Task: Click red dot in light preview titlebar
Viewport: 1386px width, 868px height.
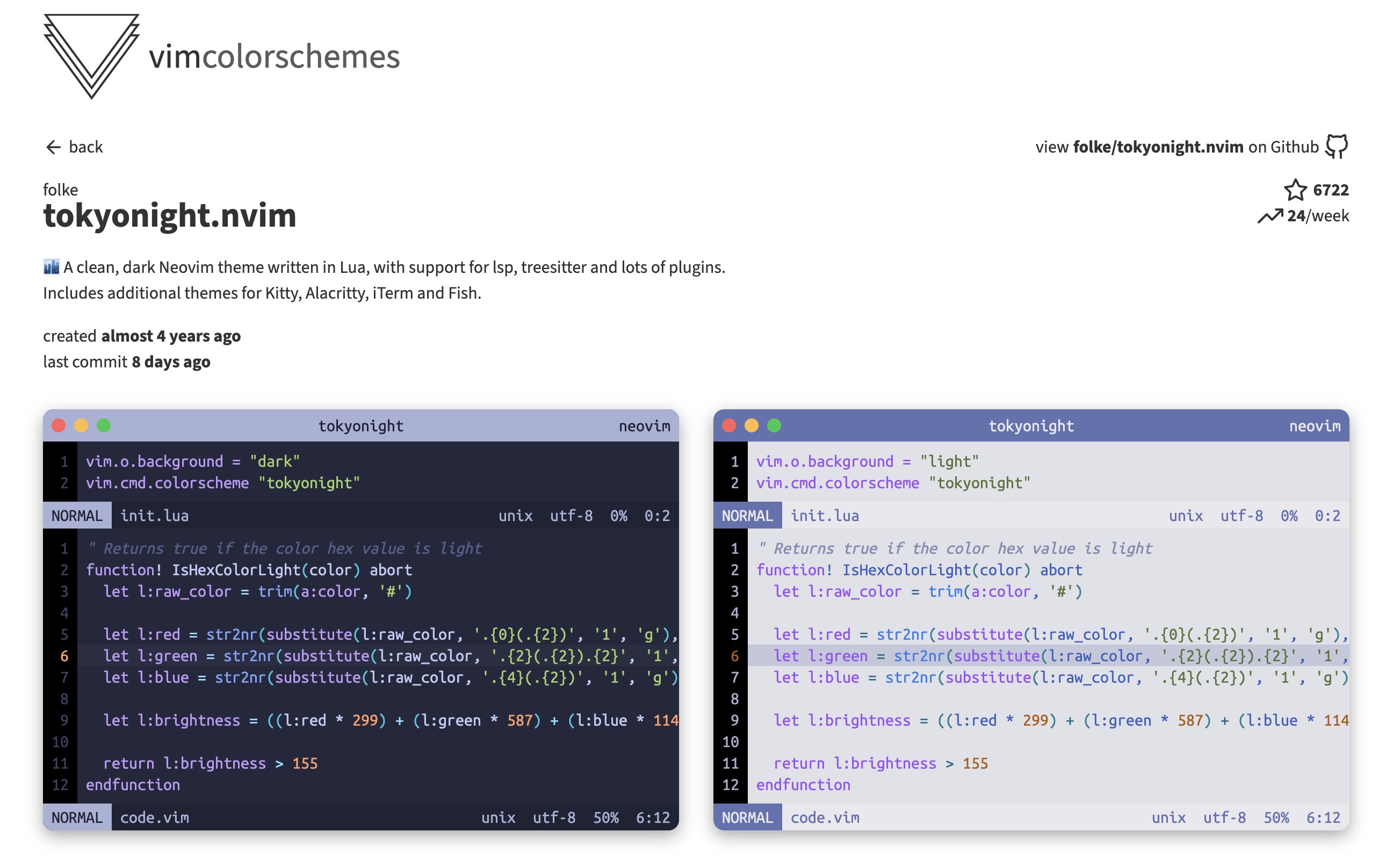Action: 728,425
